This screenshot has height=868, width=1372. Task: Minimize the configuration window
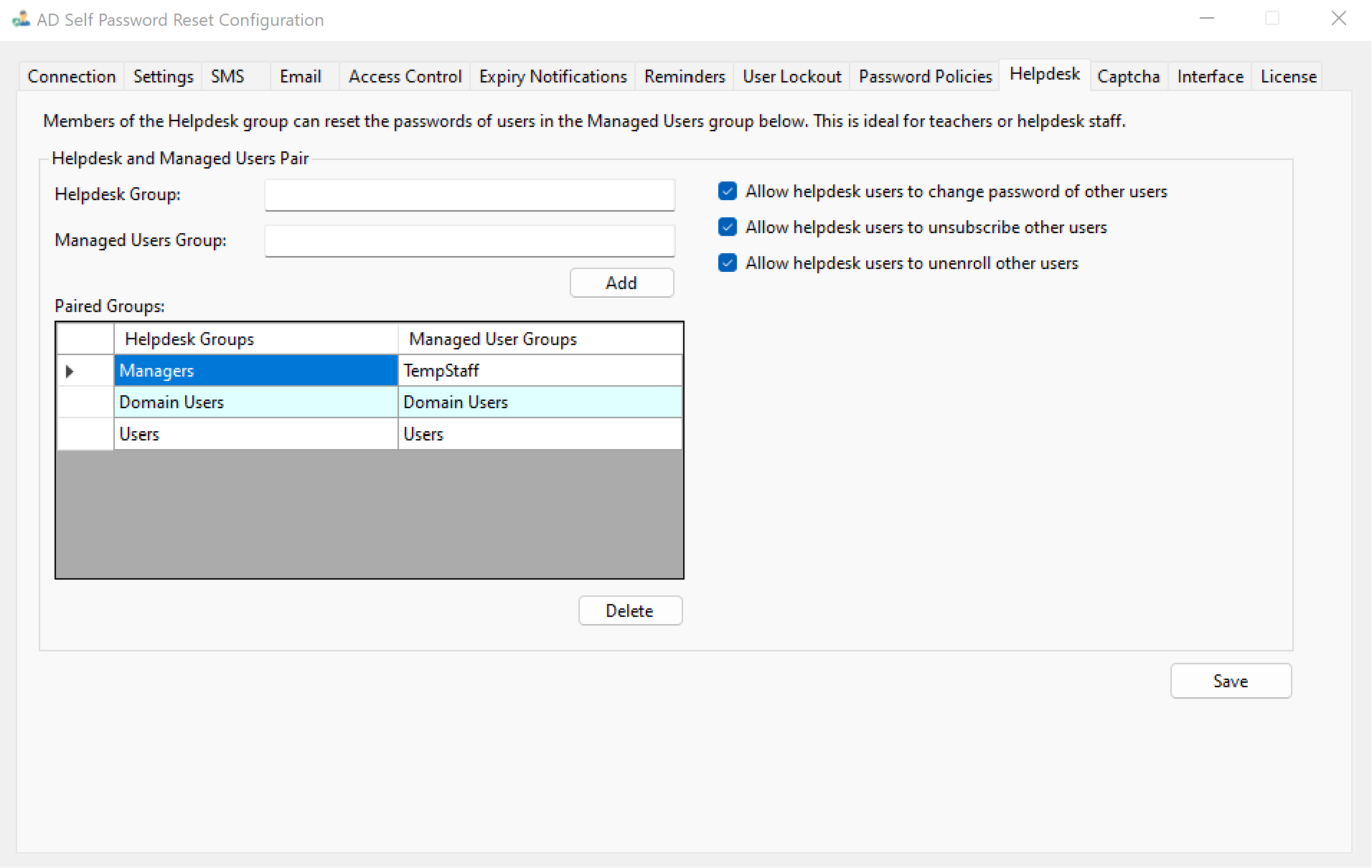tap(1207, 19)
